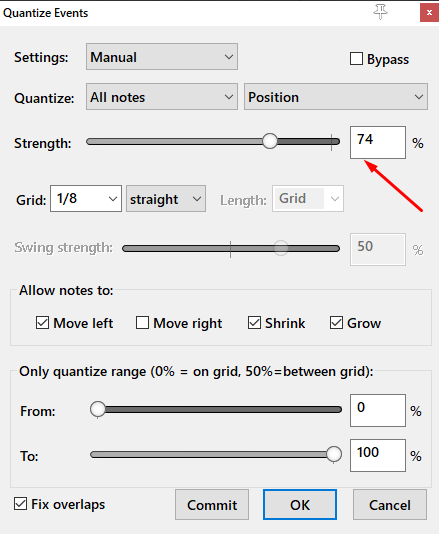Check the Move right option
The image size is (439, 534).
coord(142,323)
